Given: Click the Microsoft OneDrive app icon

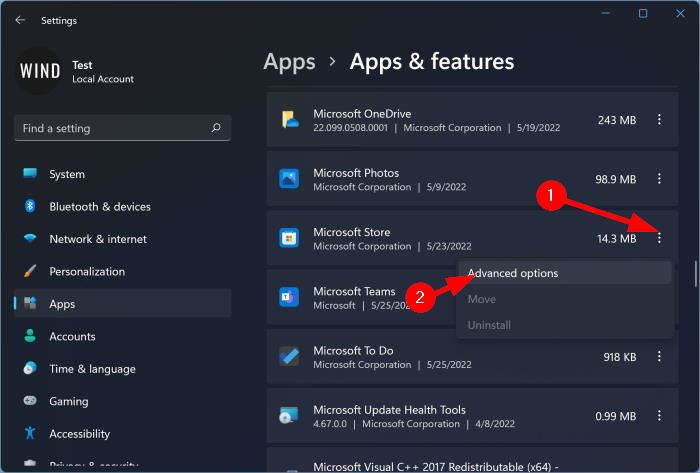Looking at the screenshot, I should click(x=289, y=120).
